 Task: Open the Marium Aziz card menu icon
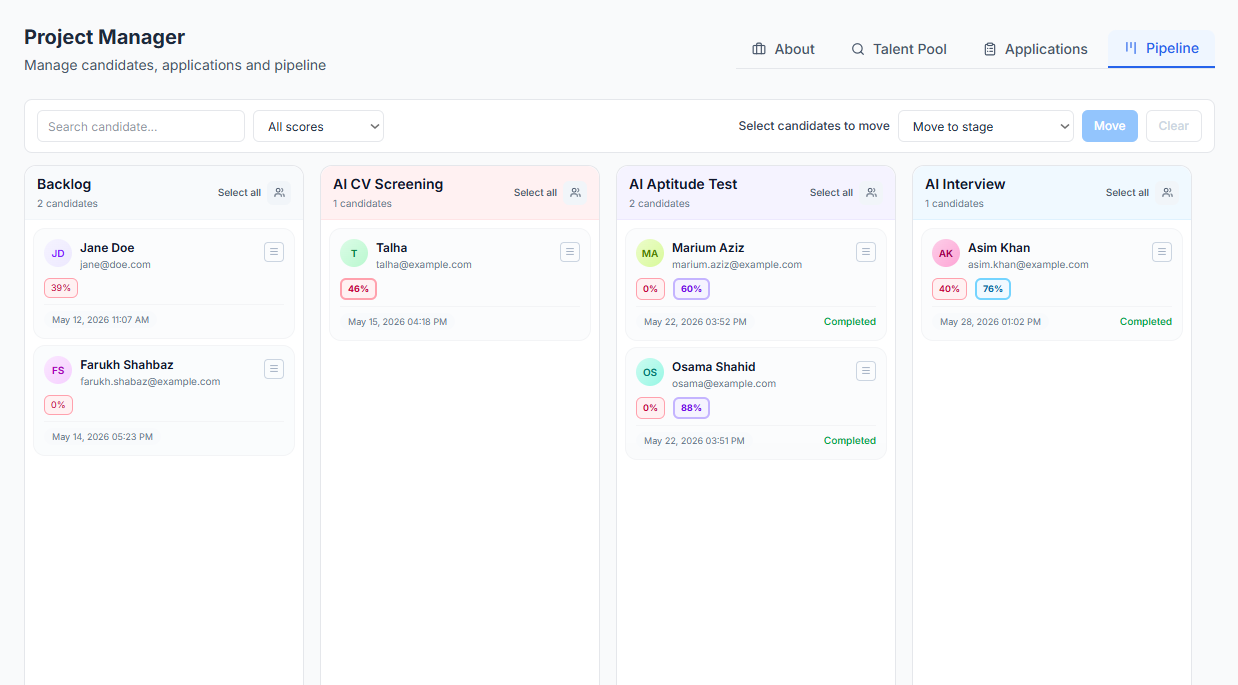(x=866, y=252)
